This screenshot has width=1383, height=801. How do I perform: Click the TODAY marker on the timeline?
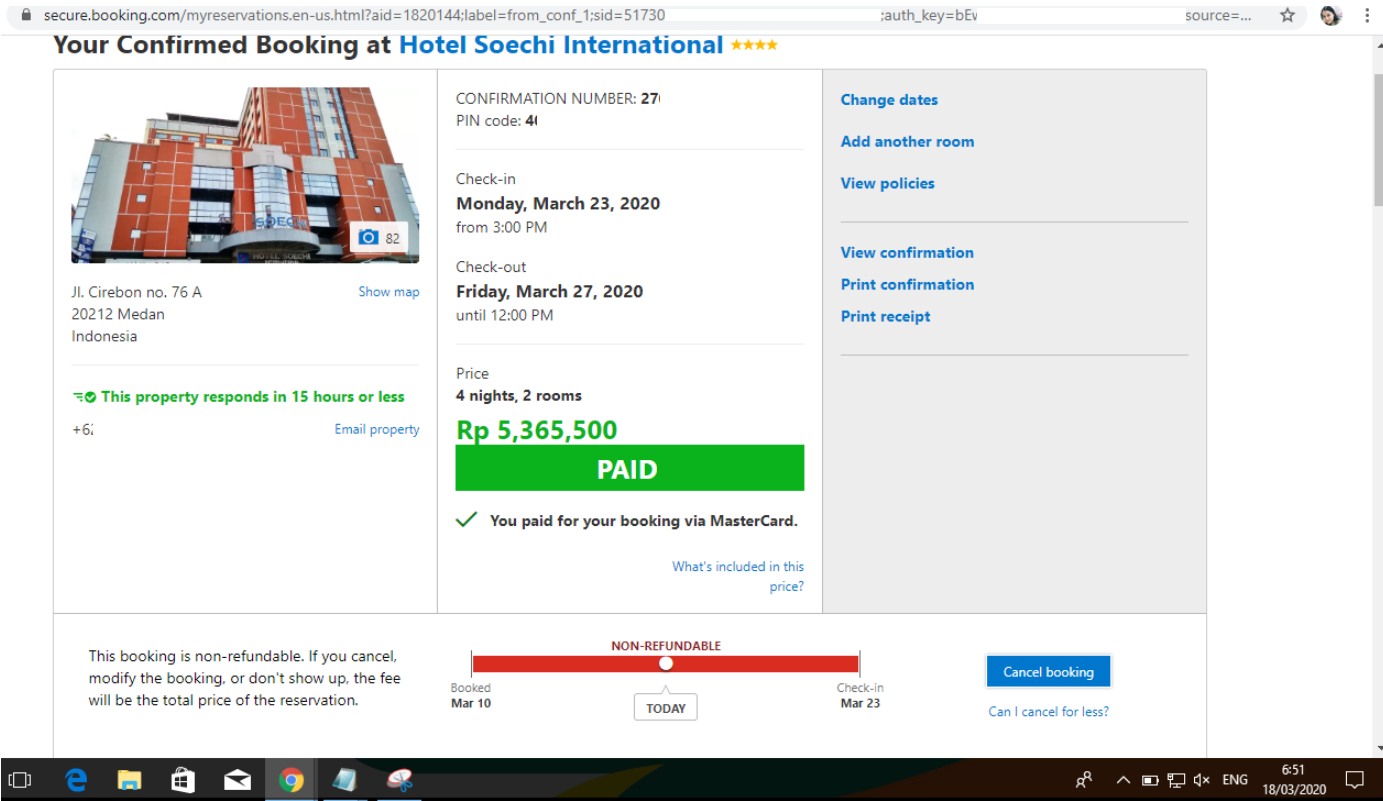[666, 708]
